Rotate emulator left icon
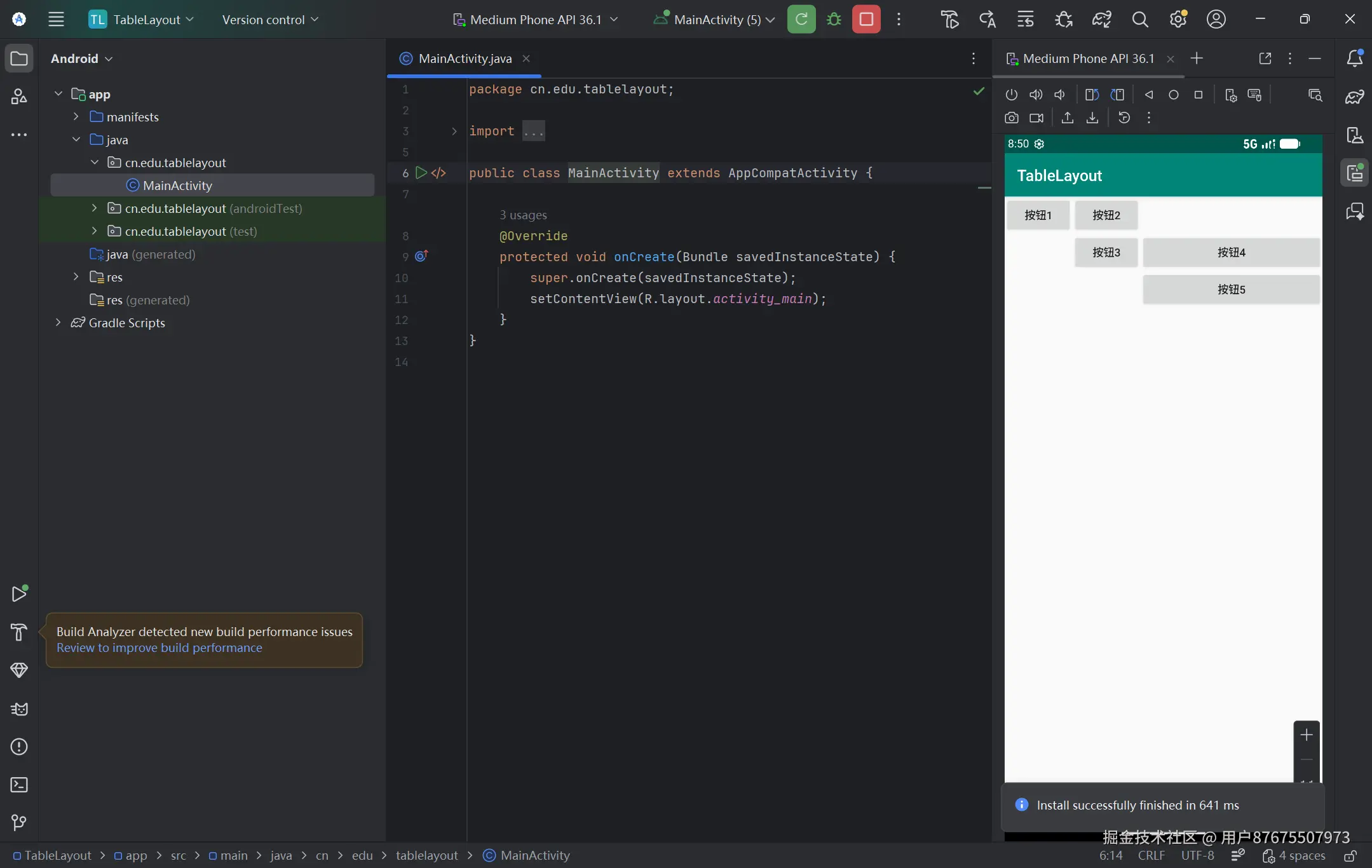The height and width of the screenshot is (868, 1372). 1092,95
